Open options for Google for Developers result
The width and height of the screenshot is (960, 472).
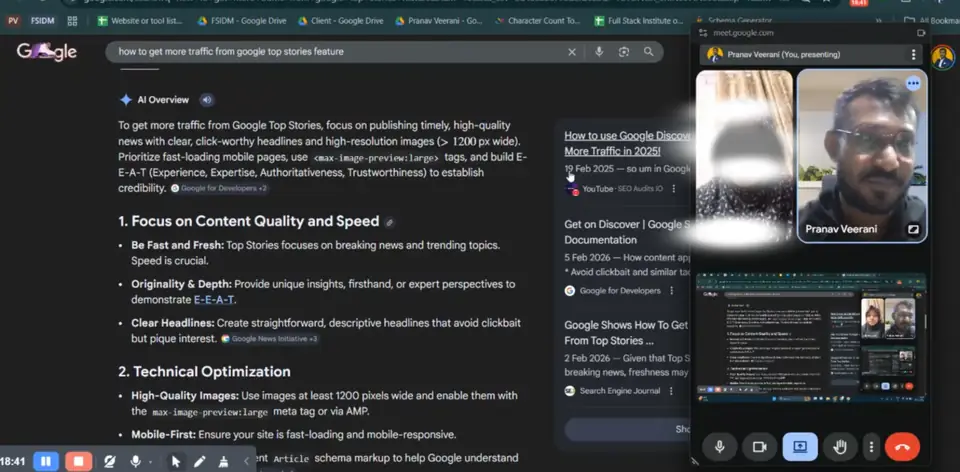pyautogui.click(x=672, y=291)
